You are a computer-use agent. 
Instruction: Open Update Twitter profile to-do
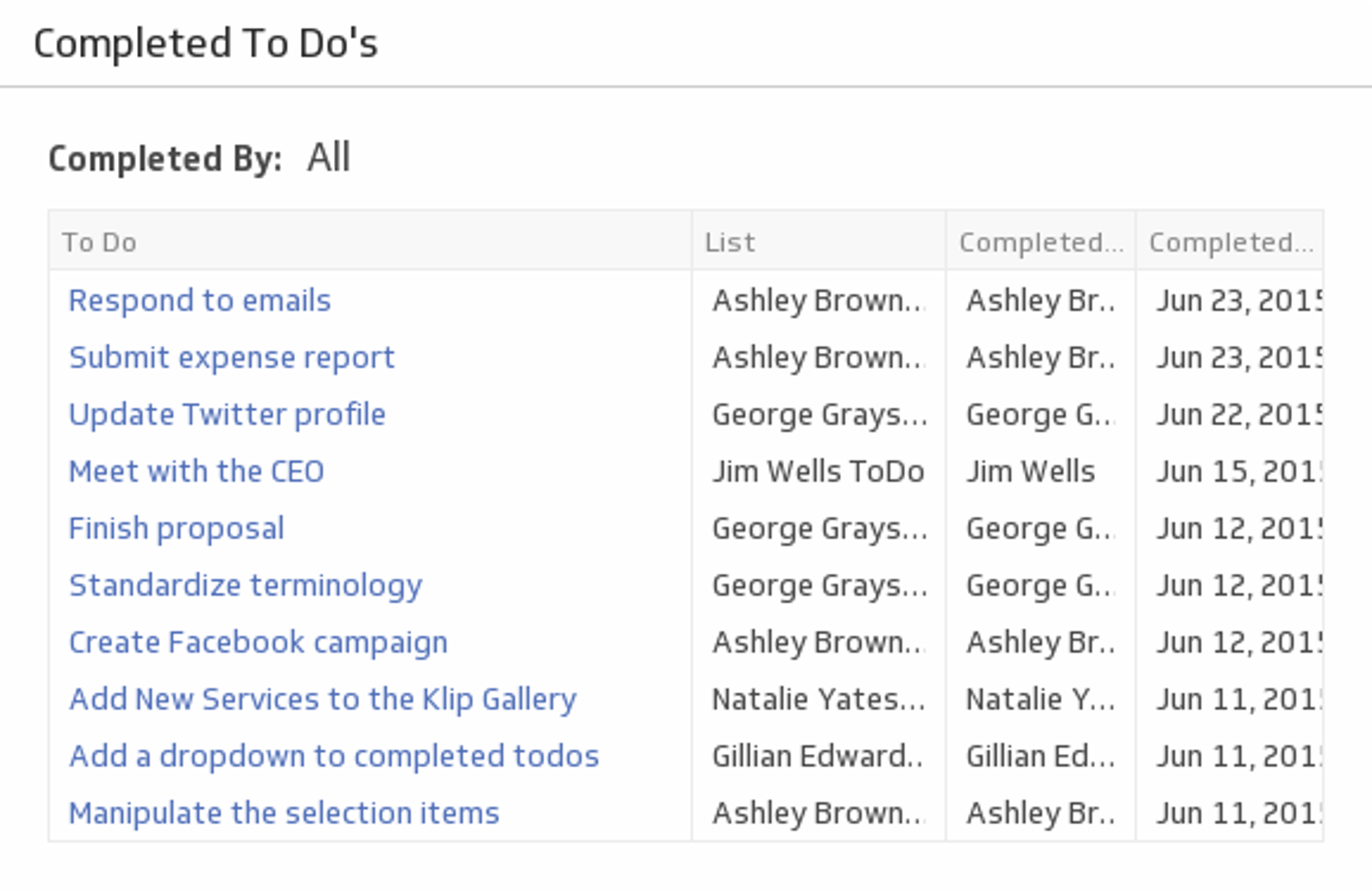[227, 415]
